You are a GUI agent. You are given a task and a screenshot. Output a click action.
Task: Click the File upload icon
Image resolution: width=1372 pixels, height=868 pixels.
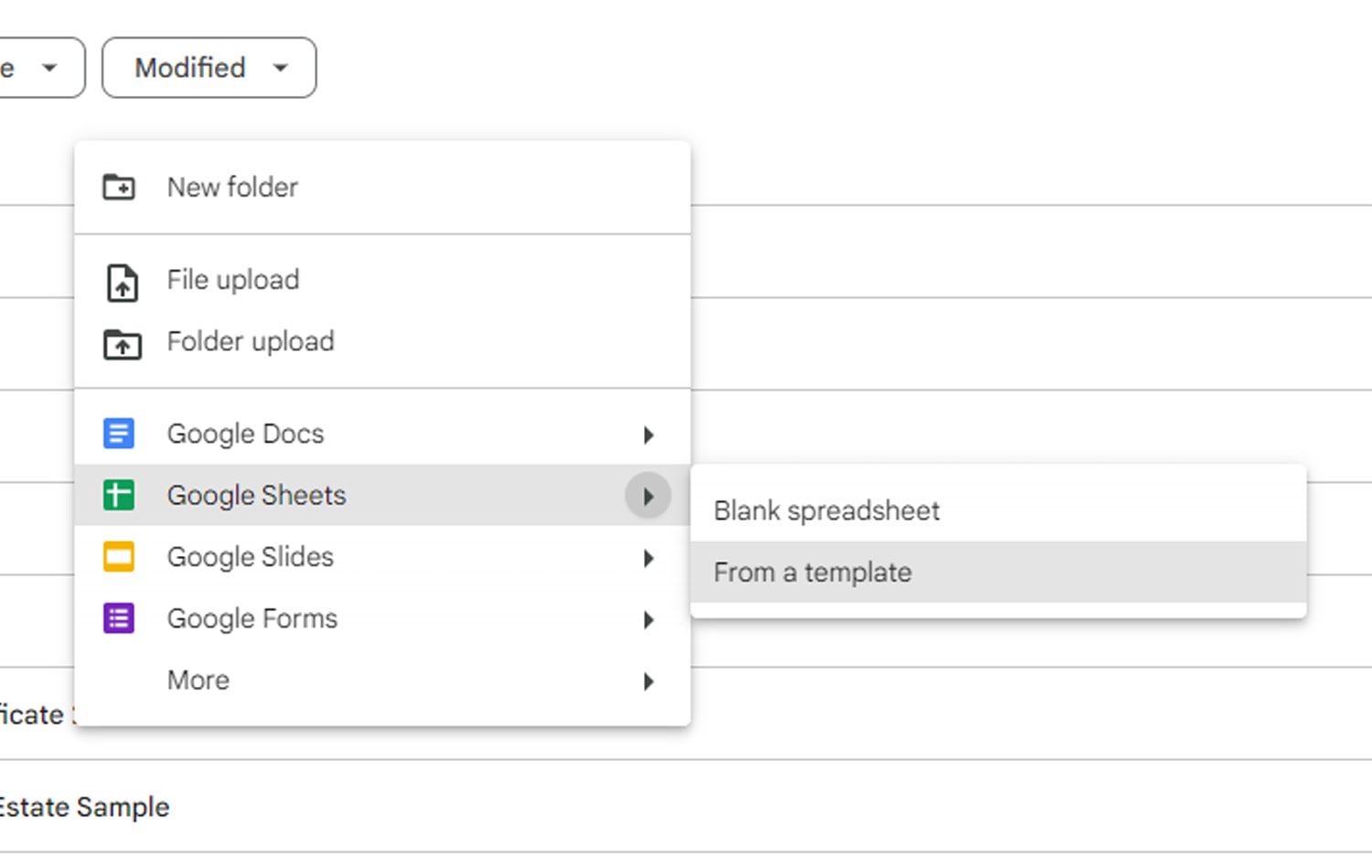tap(122, 282)
